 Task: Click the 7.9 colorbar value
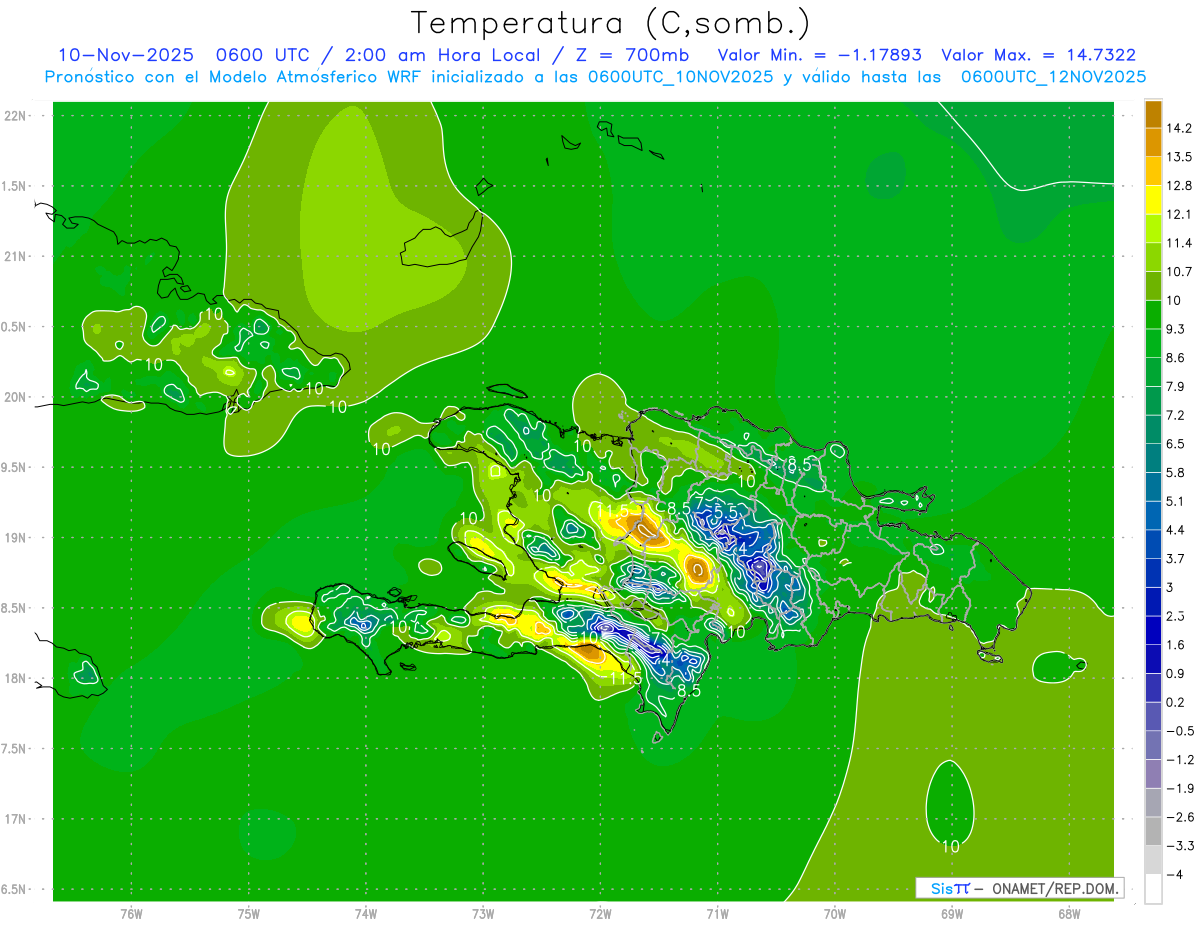click(x=1176, y=386)
